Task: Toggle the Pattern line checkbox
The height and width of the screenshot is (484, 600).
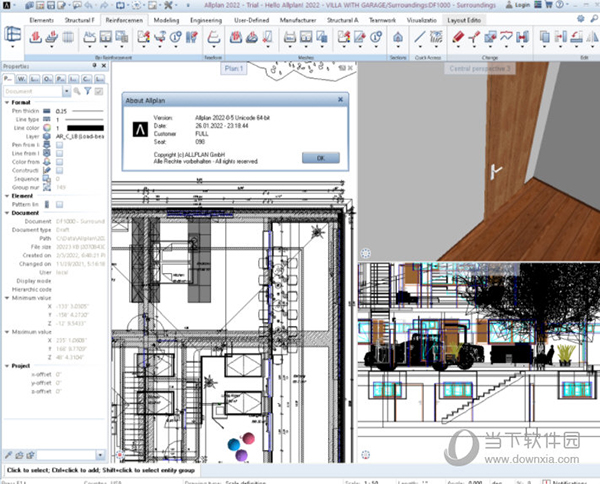Action: tap(60, 204)
